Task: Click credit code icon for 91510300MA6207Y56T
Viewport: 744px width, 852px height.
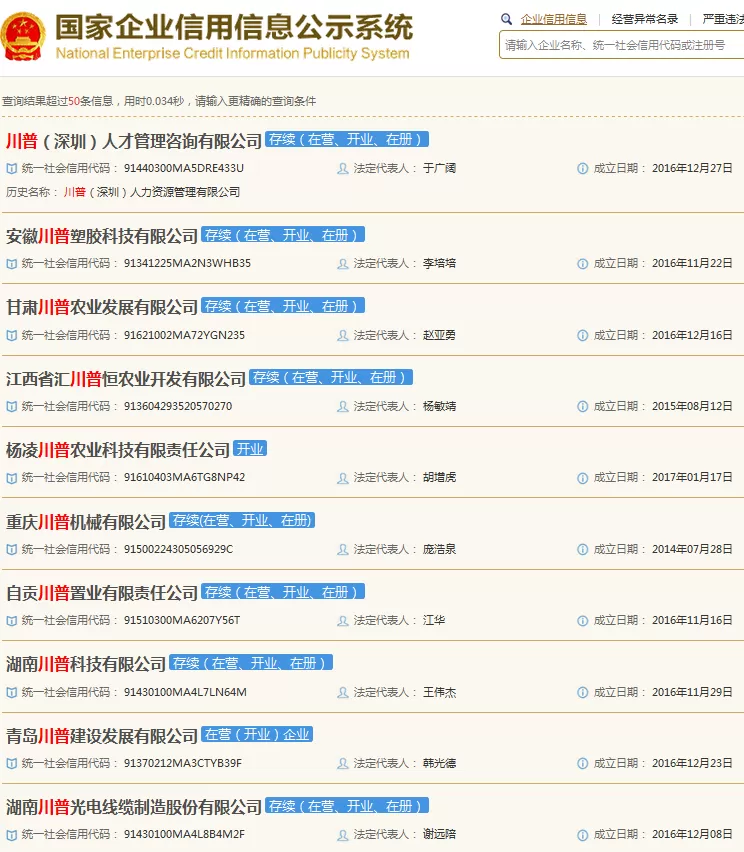Action: [11, 621]
